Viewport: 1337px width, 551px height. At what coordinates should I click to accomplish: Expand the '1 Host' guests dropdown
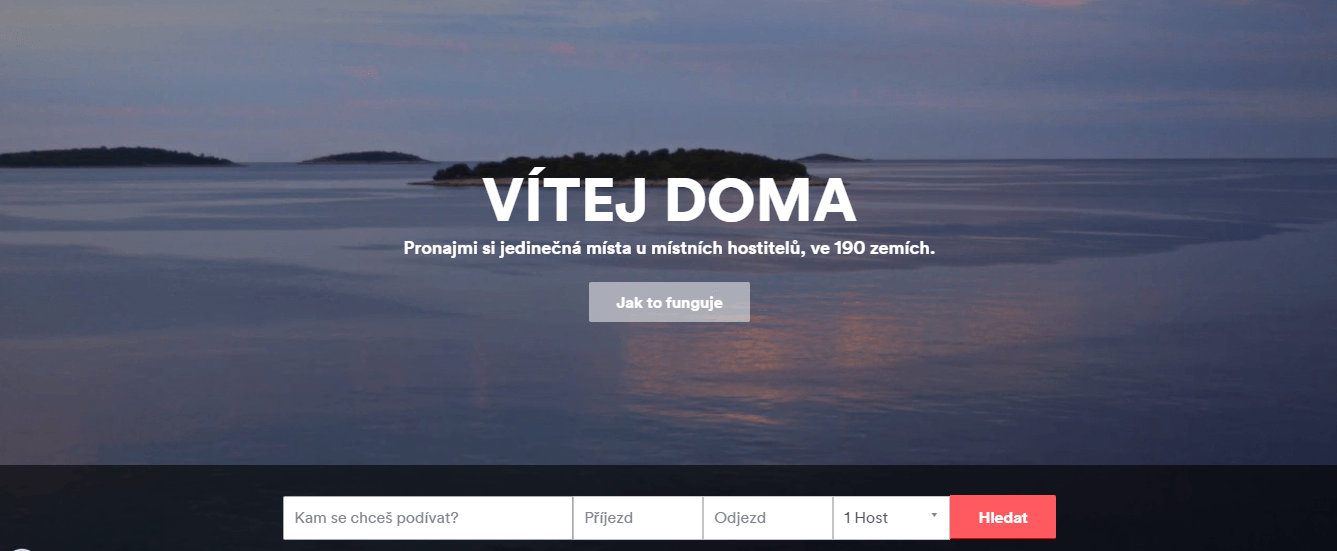(891, 518)
